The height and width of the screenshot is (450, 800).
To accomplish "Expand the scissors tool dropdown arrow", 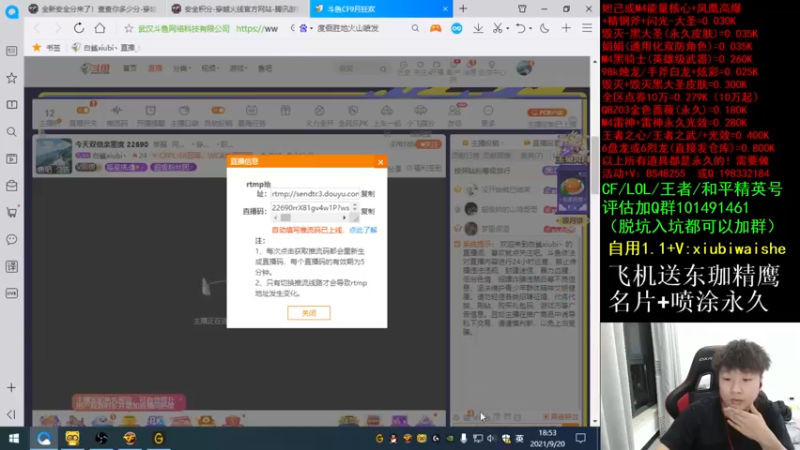I will click(507, 29).
